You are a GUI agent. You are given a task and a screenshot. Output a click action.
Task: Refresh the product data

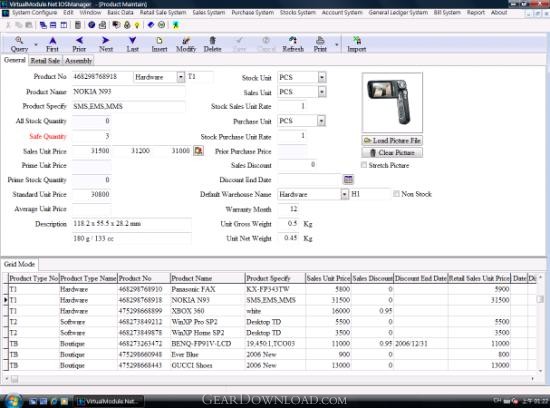[293, 44]
